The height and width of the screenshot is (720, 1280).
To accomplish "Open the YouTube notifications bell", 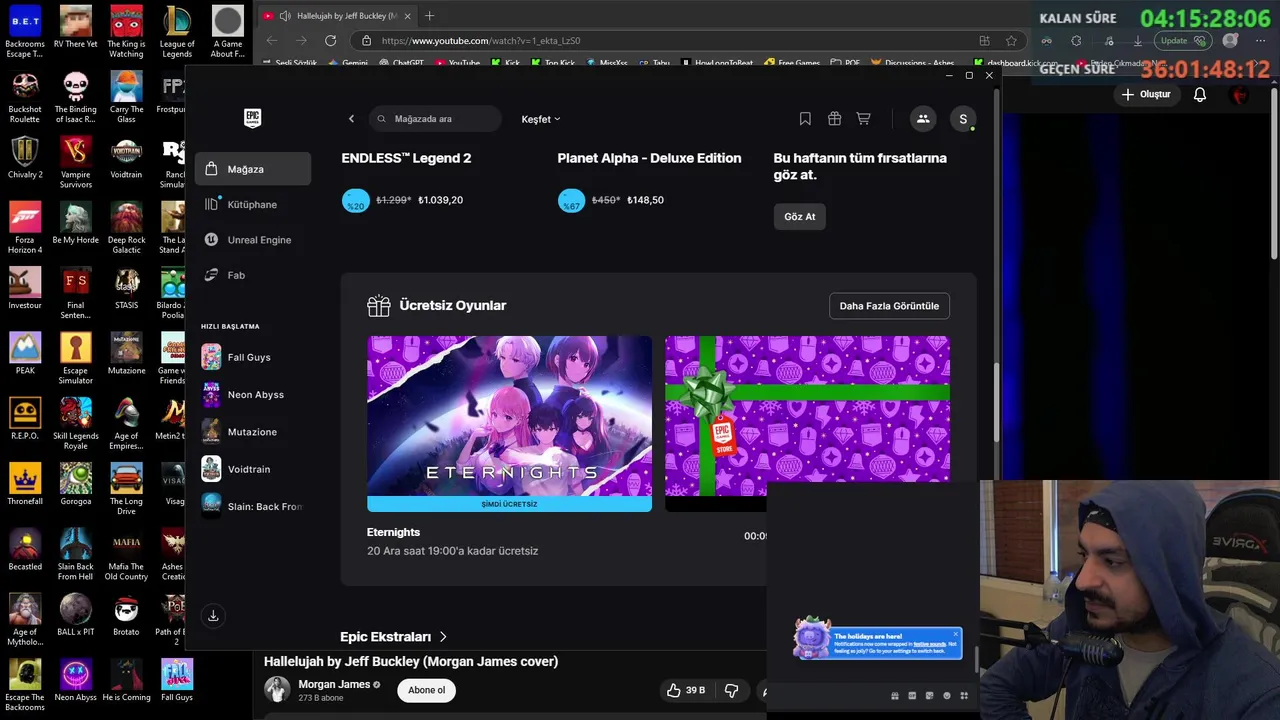I will point(1200,95).
